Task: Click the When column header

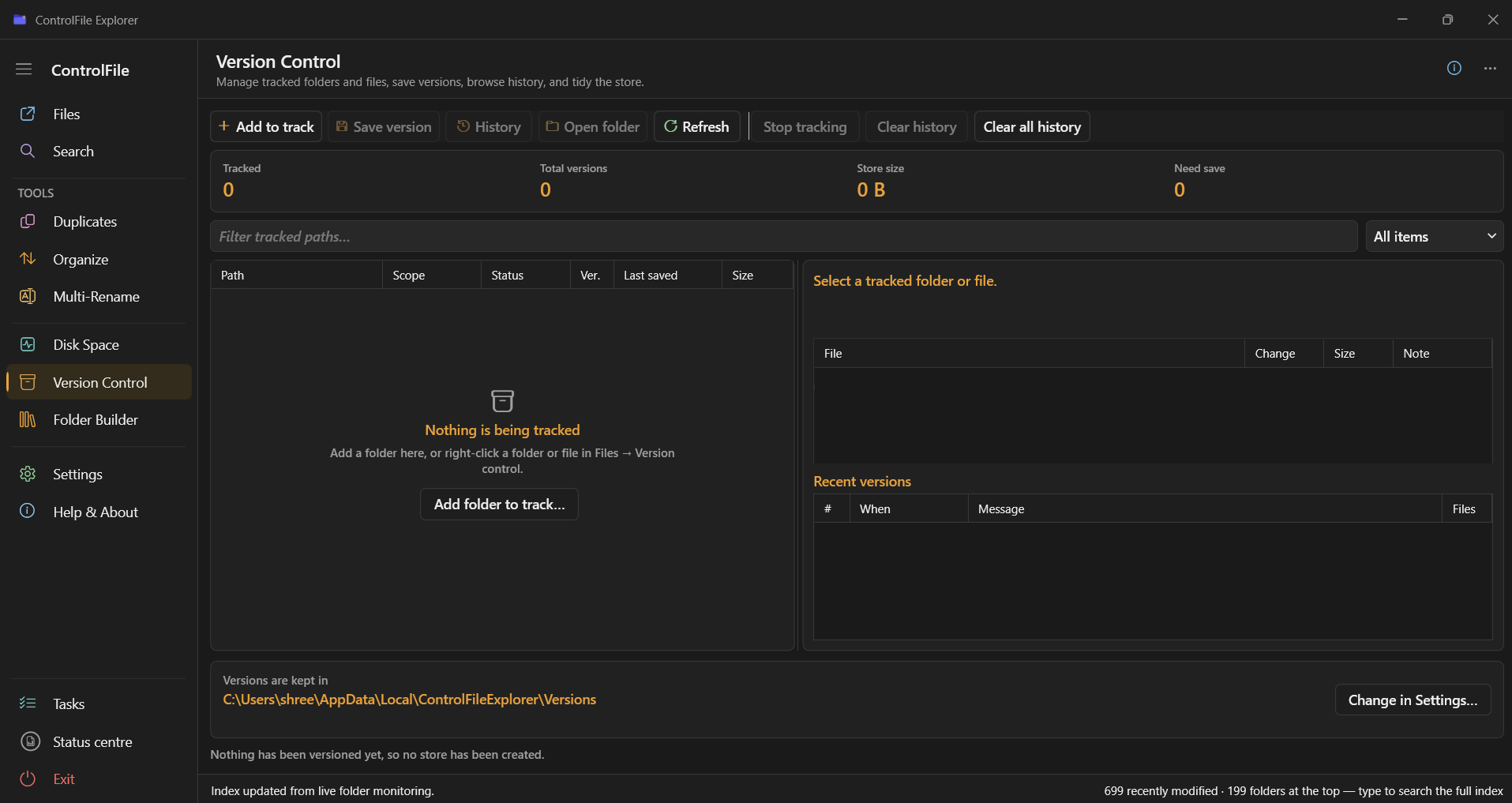Action: click(909, 508)
